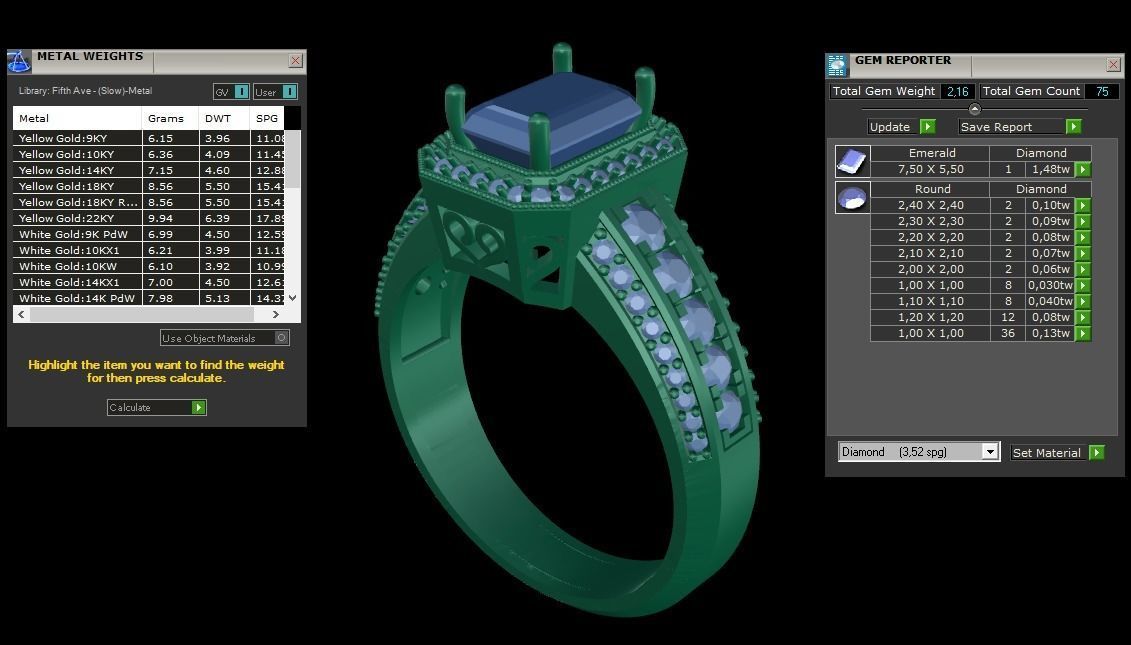The height and width of the screenshot is (645, 1131).
Task: Toggle the GV library switch
Action: [232, 92]
